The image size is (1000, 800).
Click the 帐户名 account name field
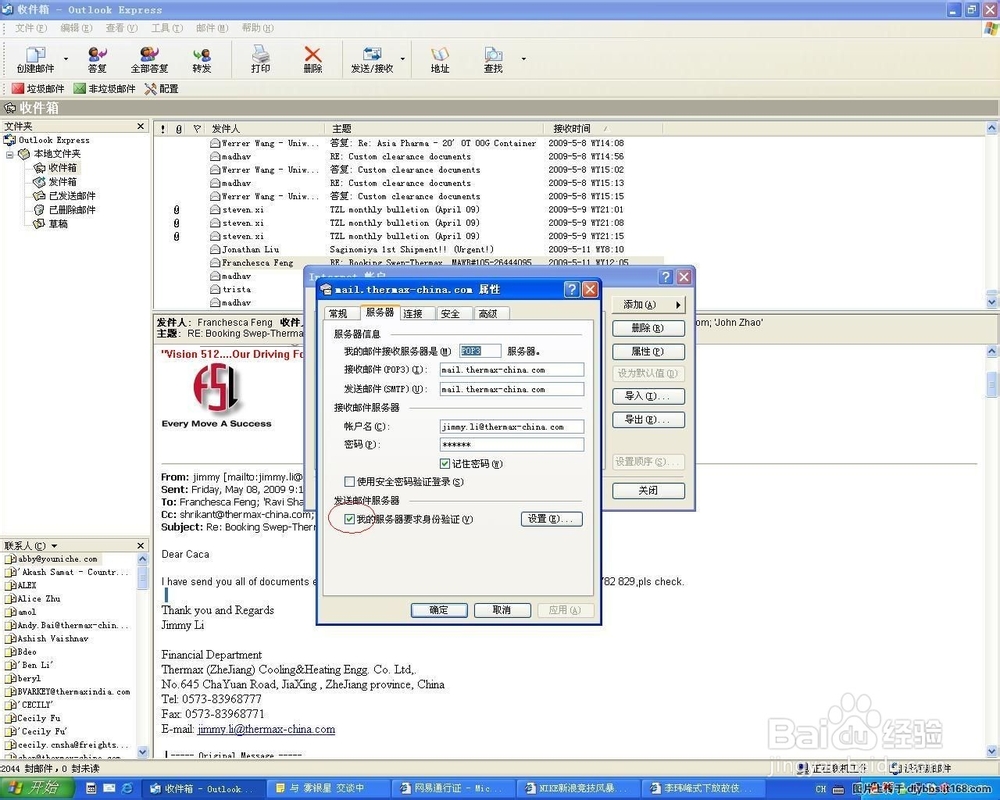[511, 427]
